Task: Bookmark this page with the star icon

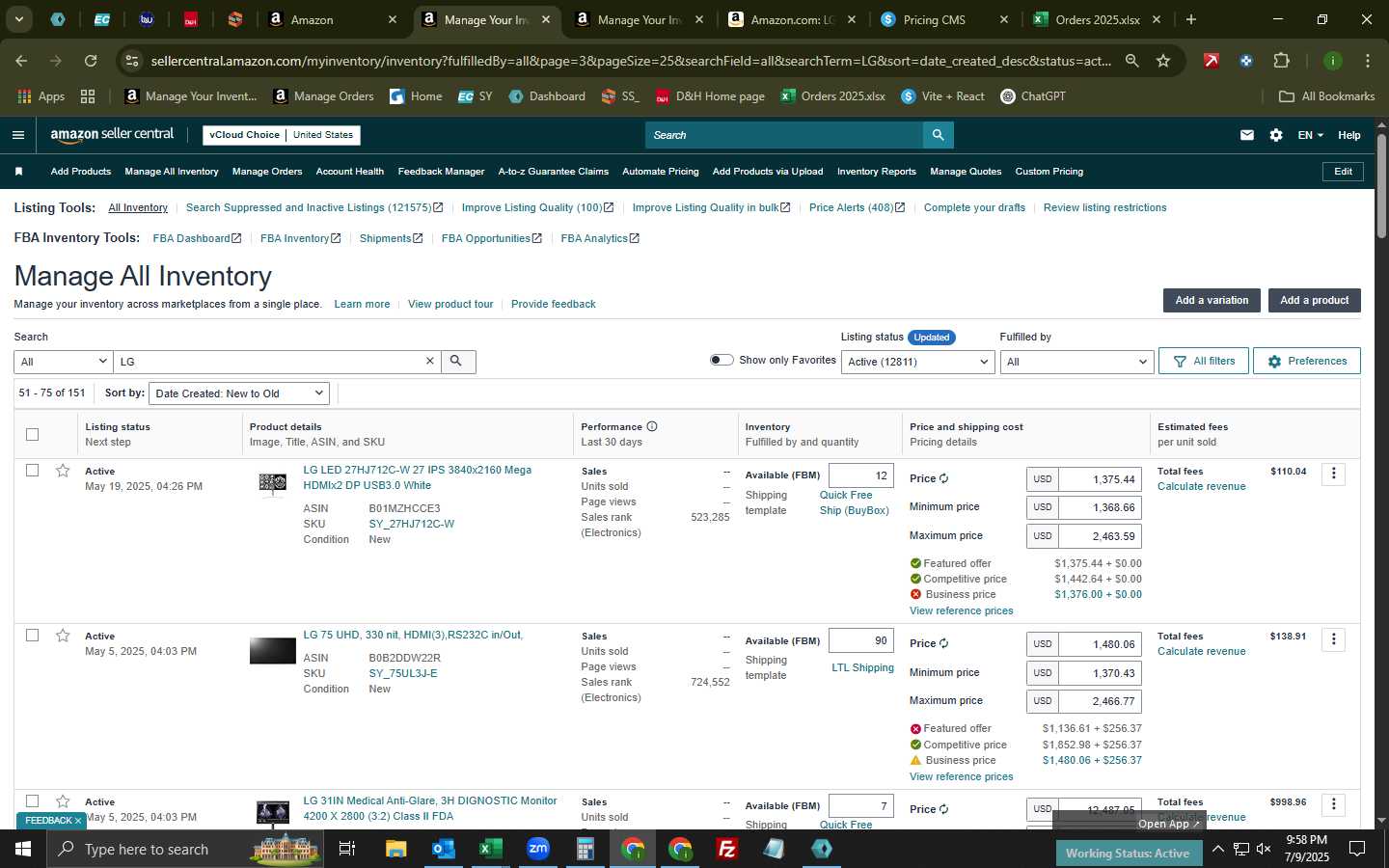Action: click(x=1163, y=61)
